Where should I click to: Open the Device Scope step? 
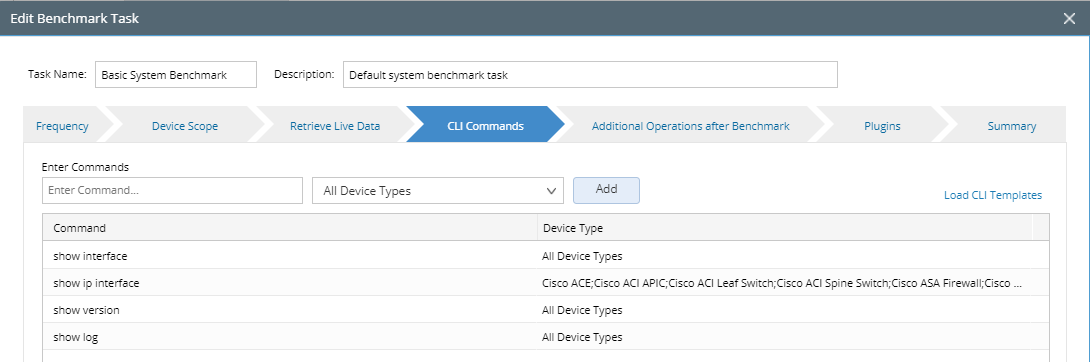pyautogui.click(x=185, y=126)
